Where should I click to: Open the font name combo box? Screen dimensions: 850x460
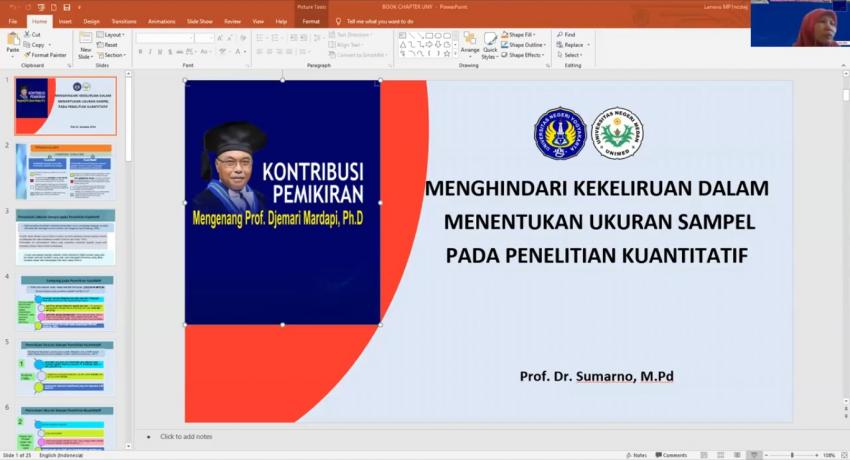pos(165,38)
